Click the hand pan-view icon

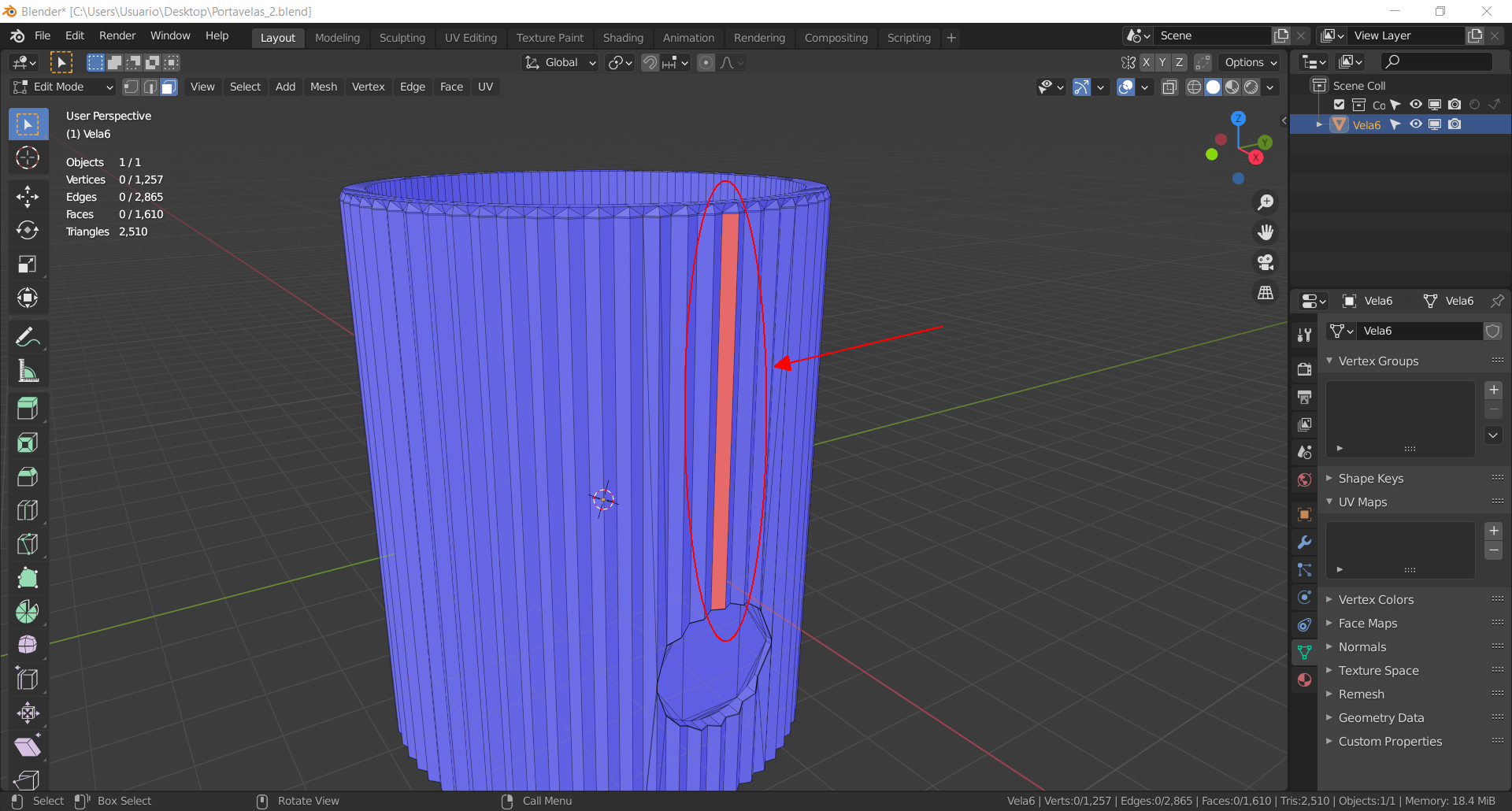click(1266, 232)
